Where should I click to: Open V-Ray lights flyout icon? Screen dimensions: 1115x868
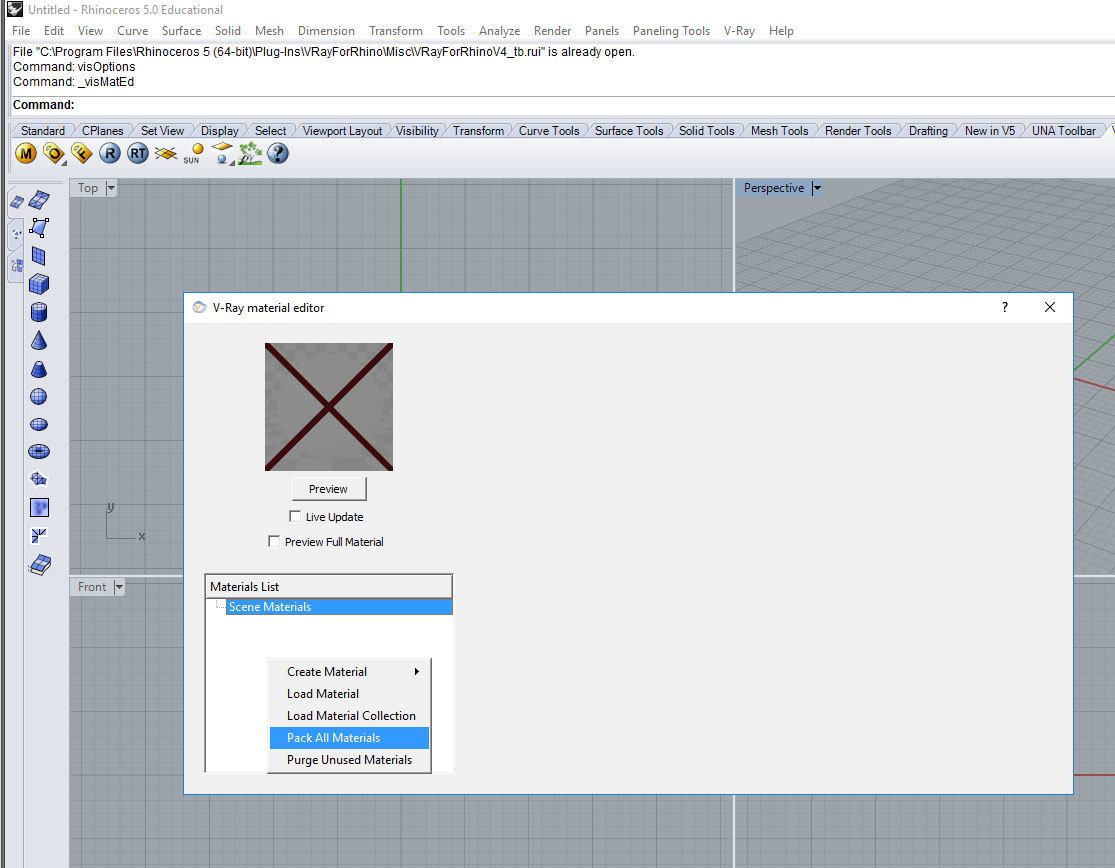pyautogui.click(x=223, y=154)
